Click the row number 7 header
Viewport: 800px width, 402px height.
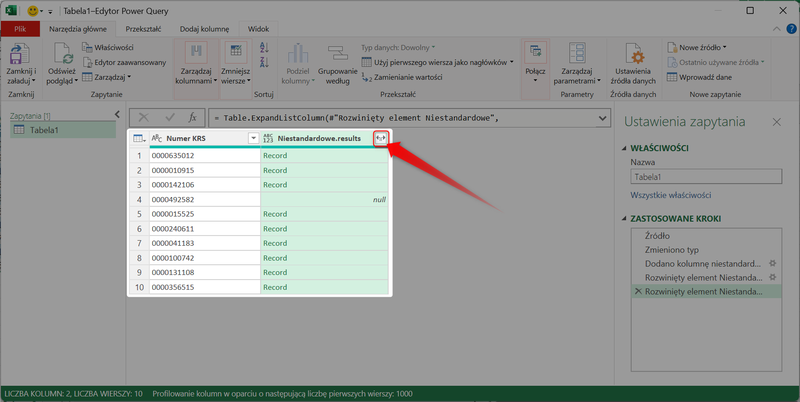point(139,243)
